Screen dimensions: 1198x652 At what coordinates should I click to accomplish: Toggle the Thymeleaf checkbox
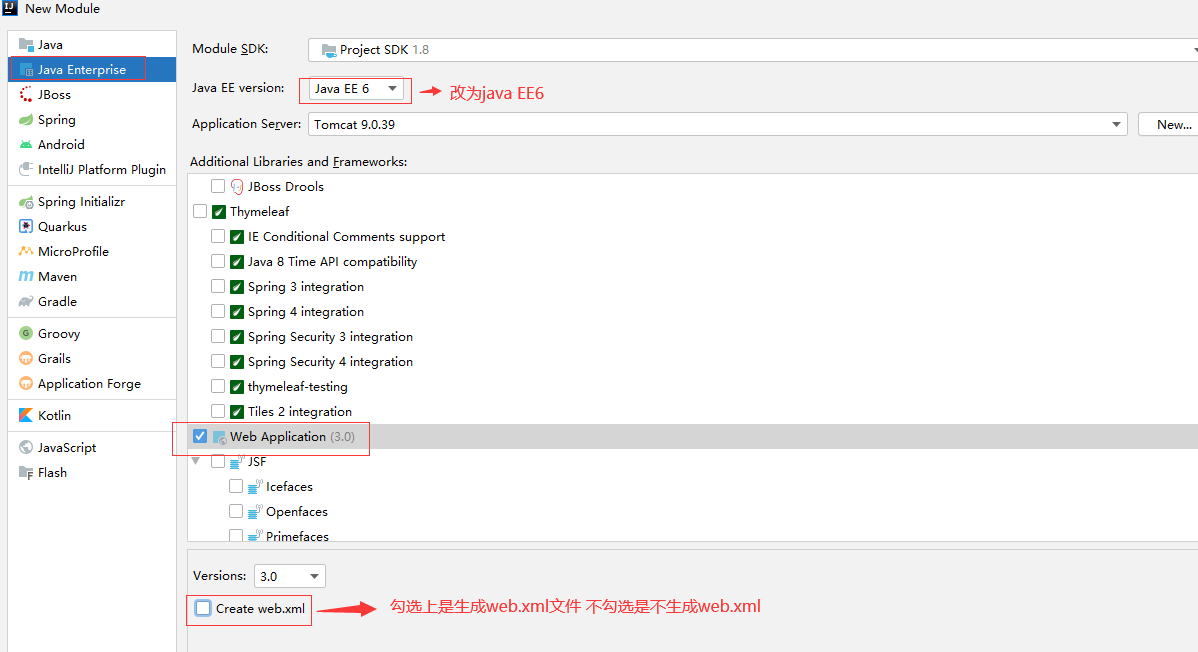click(x=200, y=211)
